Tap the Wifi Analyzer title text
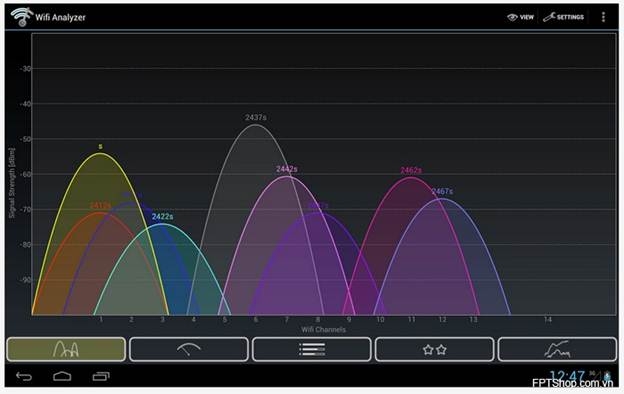The image size is (624, 394). tap(60, 17)
